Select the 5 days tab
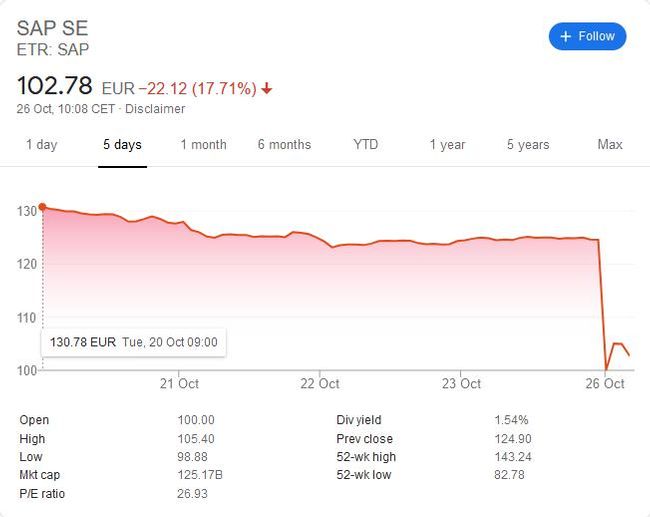Image resolution: width=650 pixels, height=517 pixels. click(x=122, y=145)
